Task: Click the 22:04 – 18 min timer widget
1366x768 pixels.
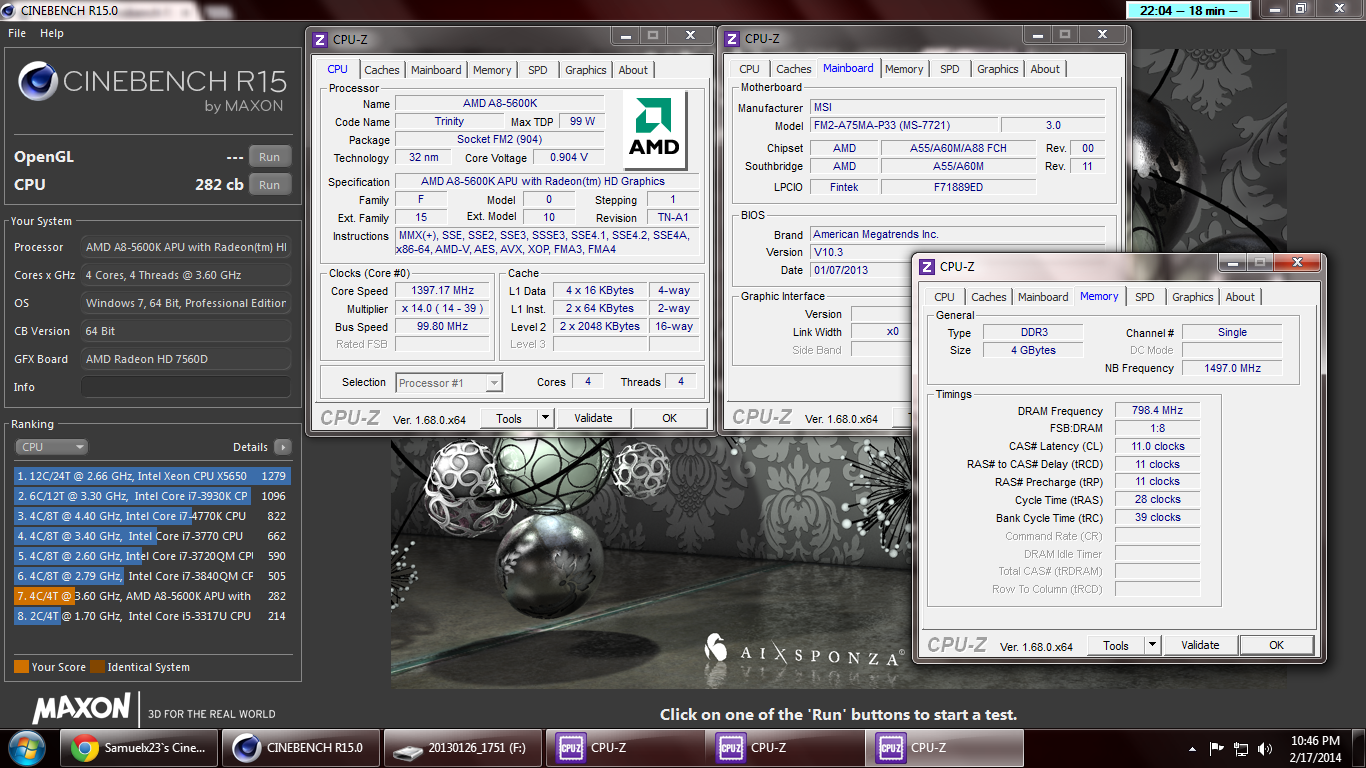Action: point(1189,10)
